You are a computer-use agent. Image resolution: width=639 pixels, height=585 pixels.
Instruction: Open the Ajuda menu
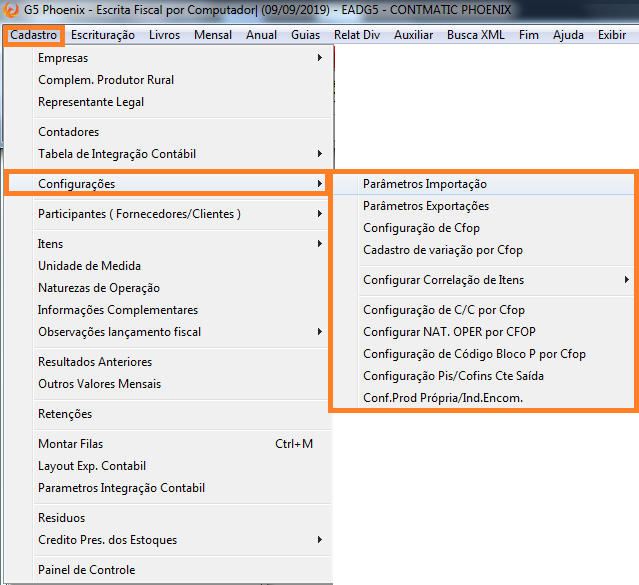pos(568,35)
